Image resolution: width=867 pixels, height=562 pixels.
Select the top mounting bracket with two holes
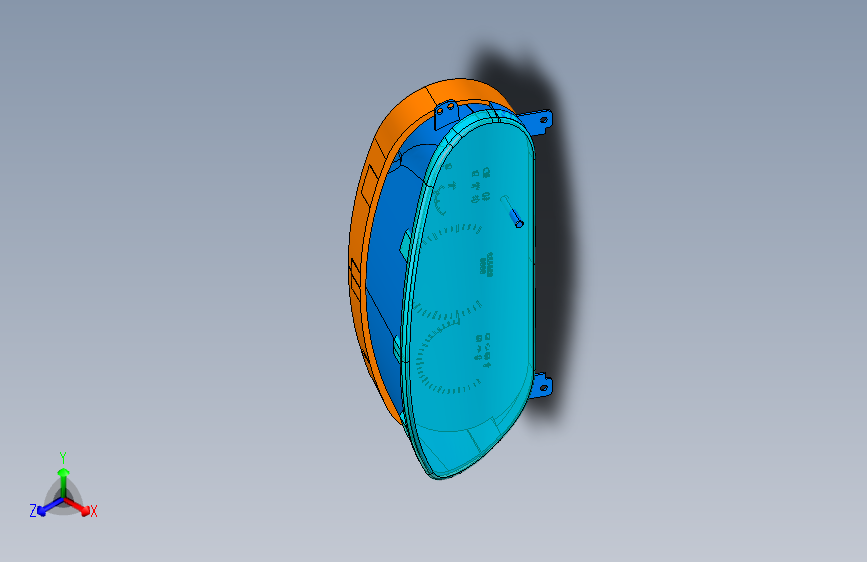coord(446,114)
